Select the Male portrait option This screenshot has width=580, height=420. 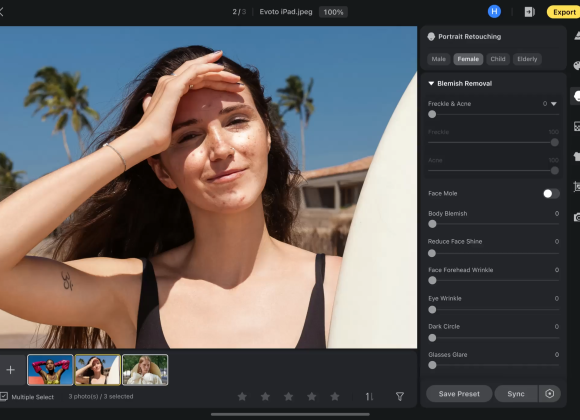coord(439,59)
